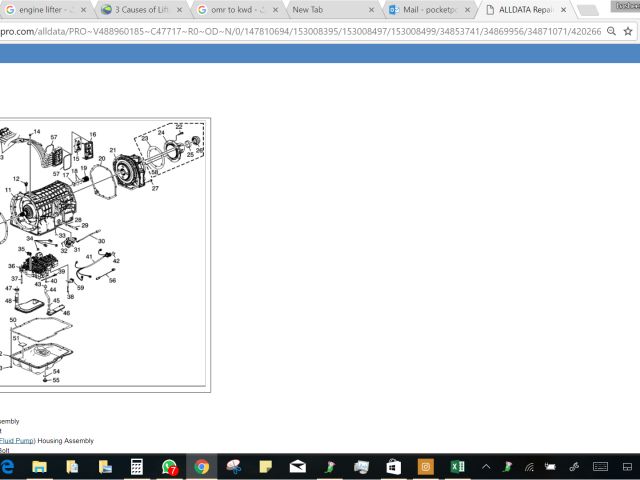The height and width of the screenshot is (480, 640).
Task: Click the Google Chrome taskbar icon
Action: pos(201,466)
